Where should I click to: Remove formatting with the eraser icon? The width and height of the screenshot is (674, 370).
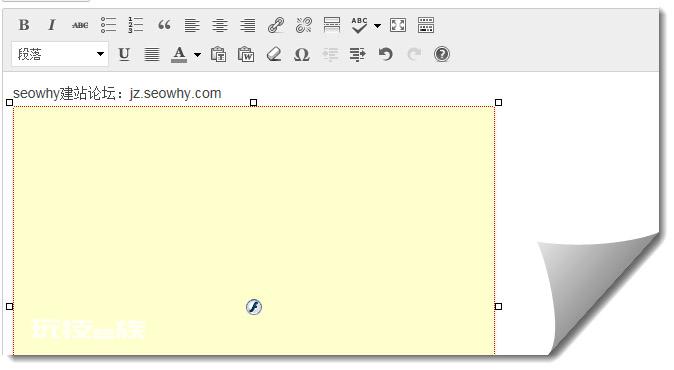point(274,54)
